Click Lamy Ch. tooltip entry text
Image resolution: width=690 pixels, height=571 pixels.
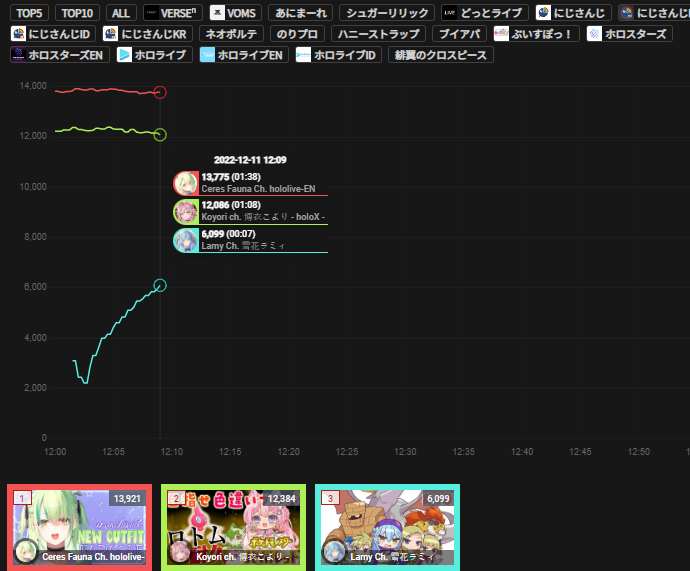243,245
